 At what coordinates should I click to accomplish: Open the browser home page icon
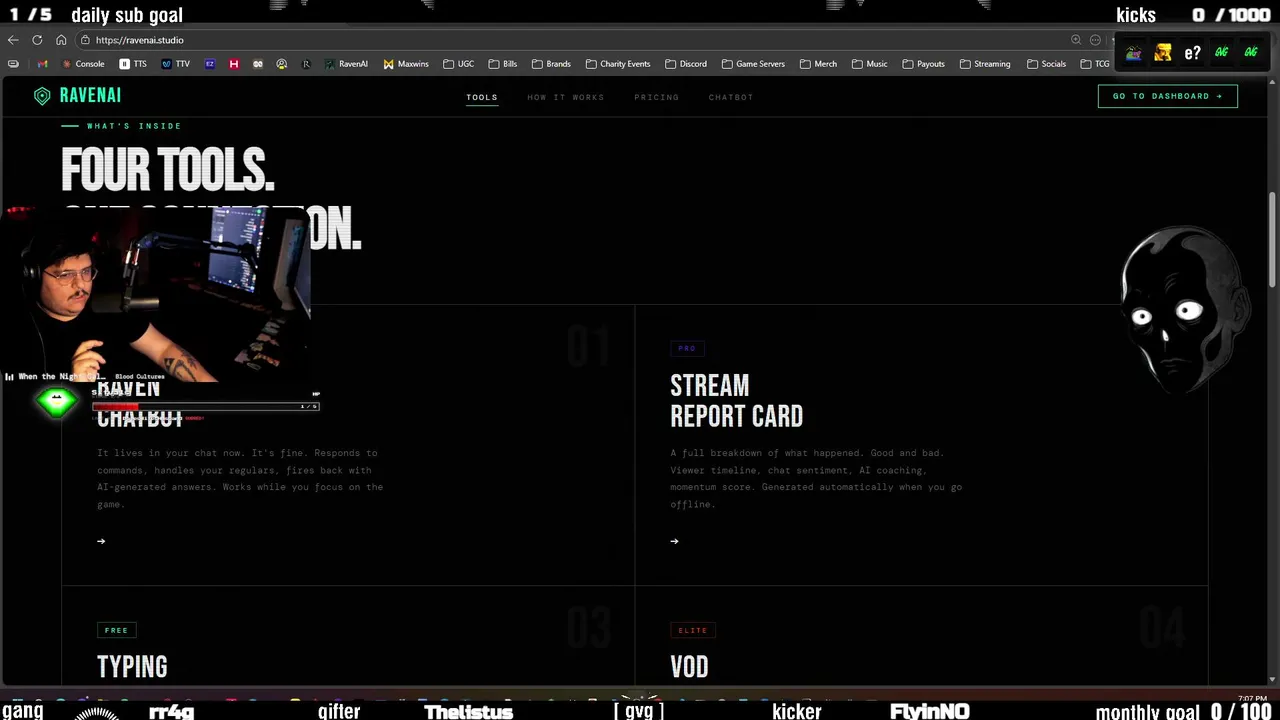(61, 40)
